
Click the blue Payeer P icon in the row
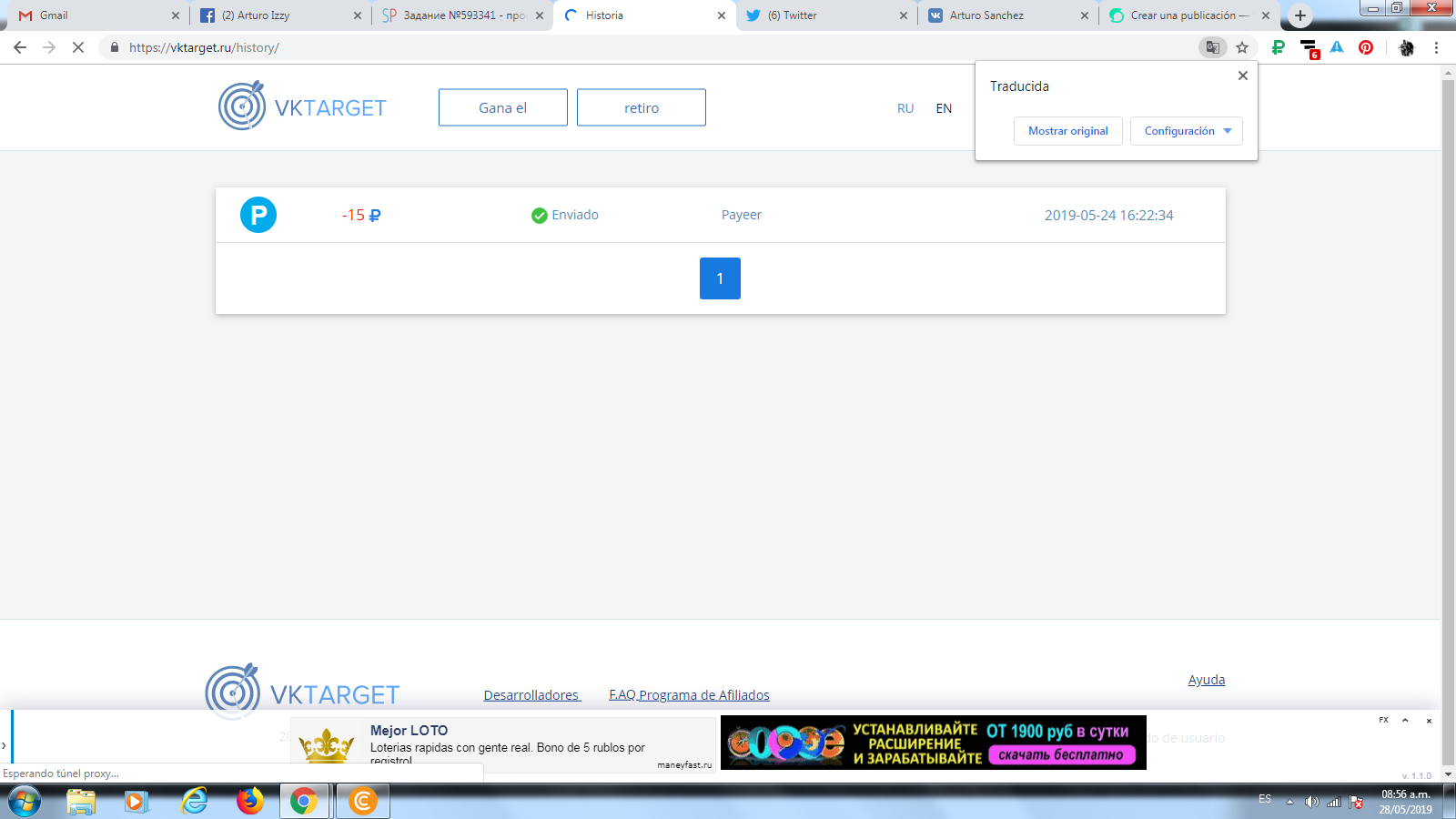pos(258,215)
